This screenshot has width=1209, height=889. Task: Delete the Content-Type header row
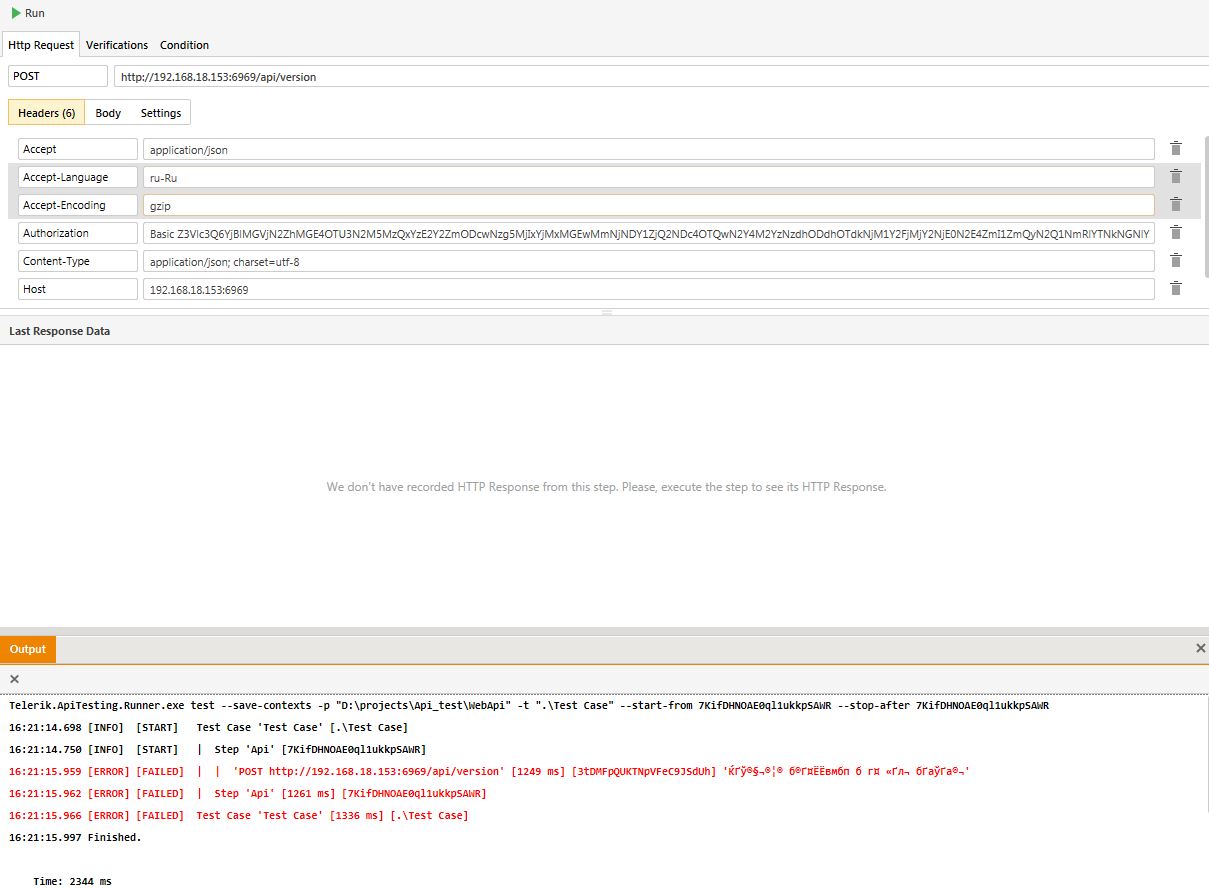pos(1176,261)
